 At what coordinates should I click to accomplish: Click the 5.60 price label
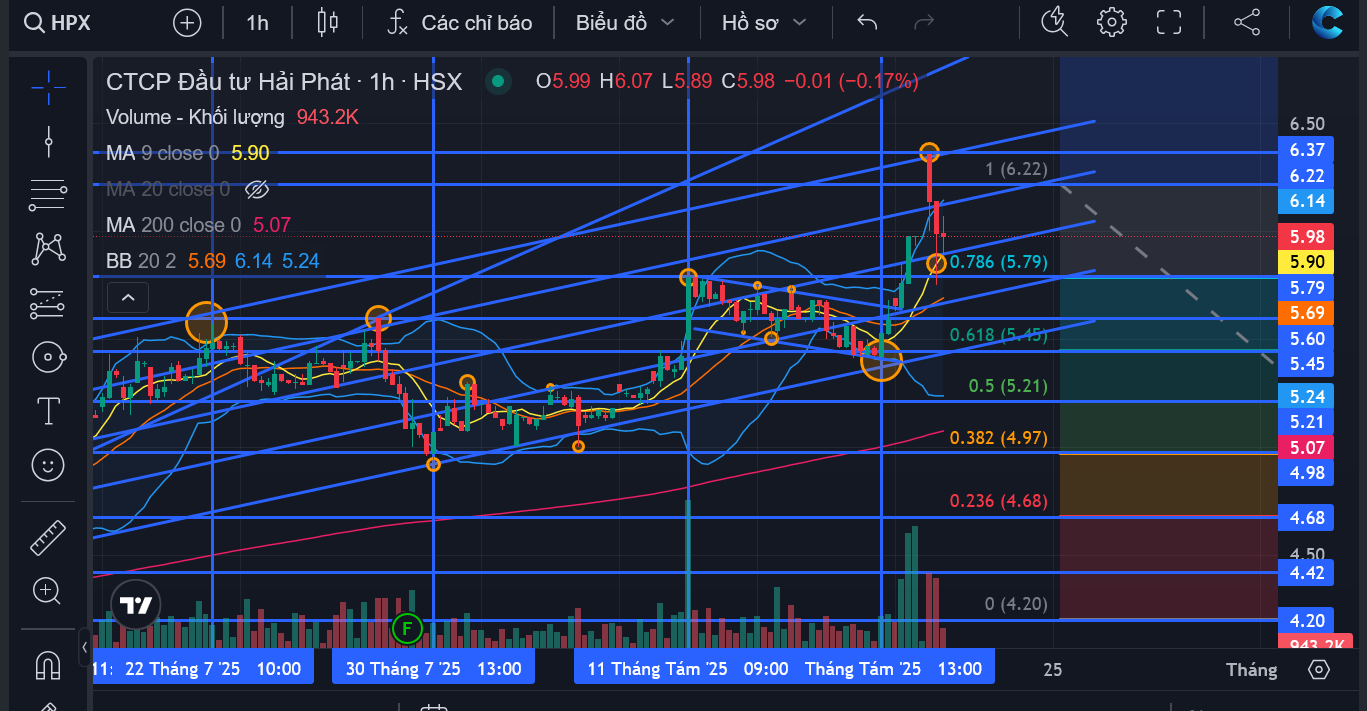click(x=1306, y=339)
